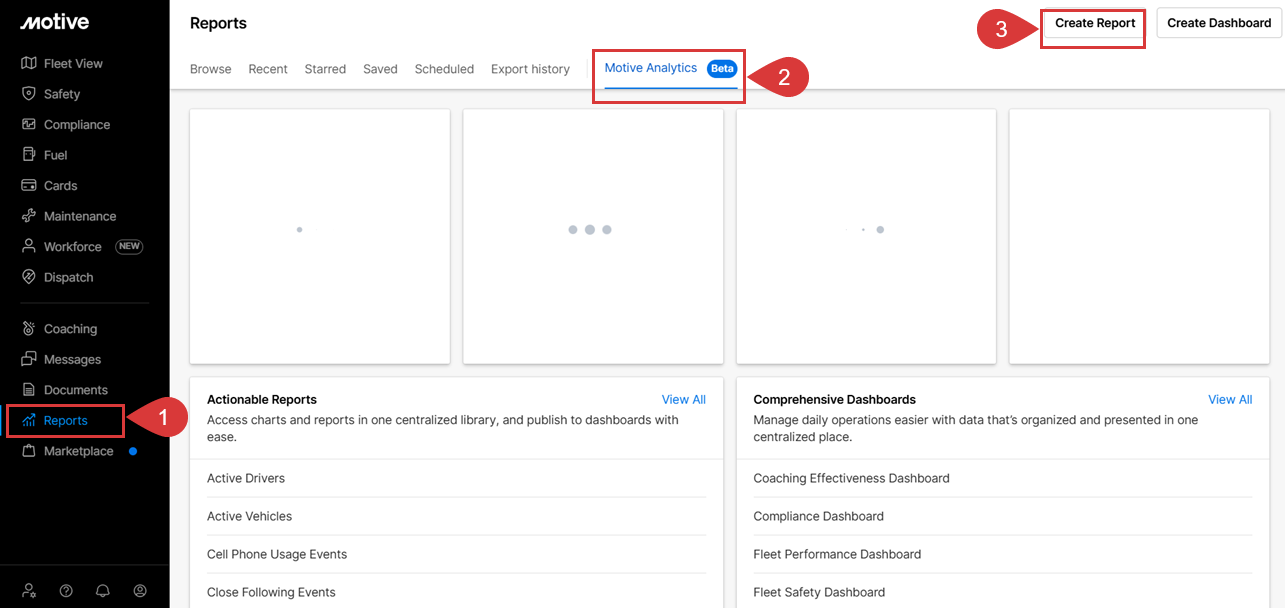Viewport: 1285px width, 608px height.
Task: Open notifications bell icon
Action: click(103, 590)
